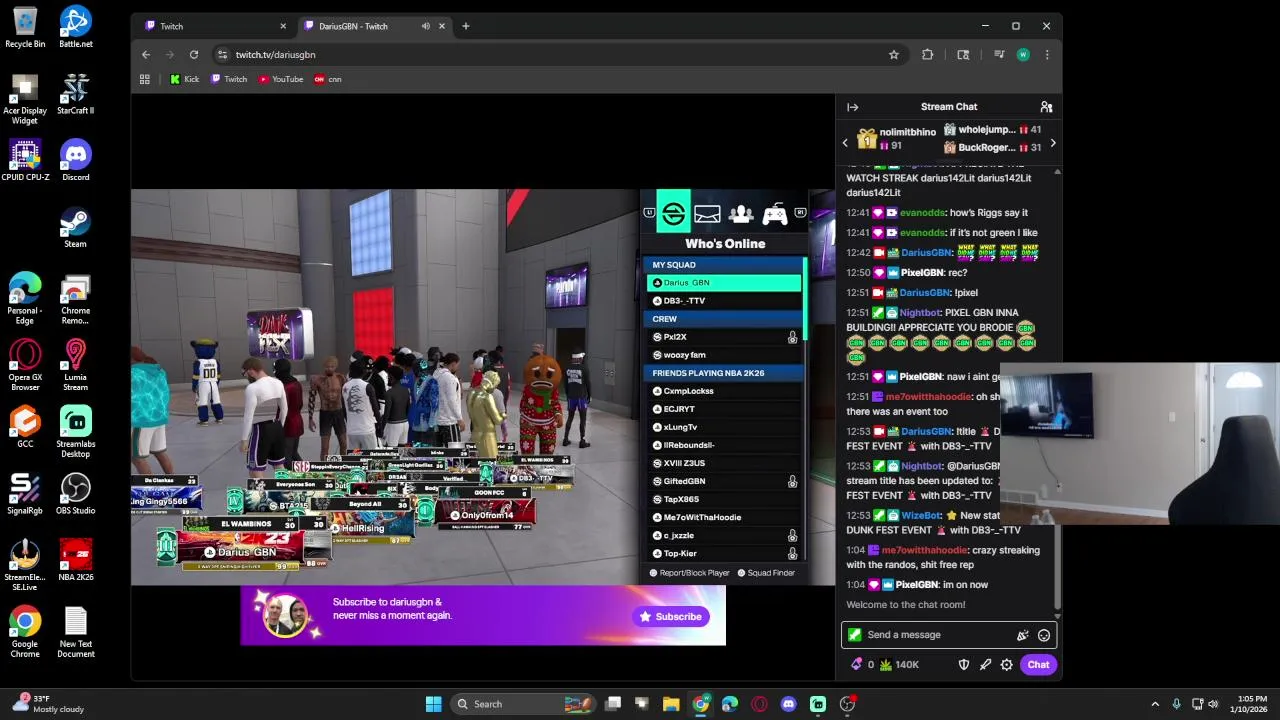Open NBA 2K26 desktop shortcut
The width and height of the screenshot is (1280, 720).
(x=76, y=561)
